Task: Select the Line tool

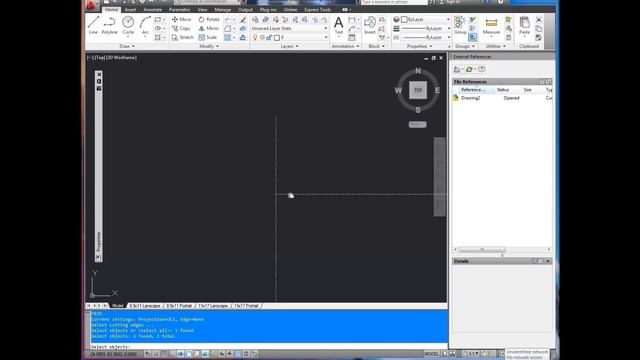Action: [x=93, y=25]
